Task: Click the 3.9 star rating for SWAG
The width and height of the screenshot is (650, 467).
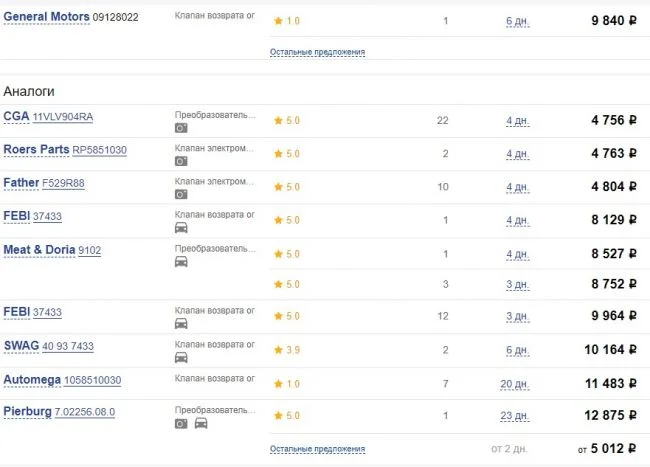Action: click(x=286, y=350)
